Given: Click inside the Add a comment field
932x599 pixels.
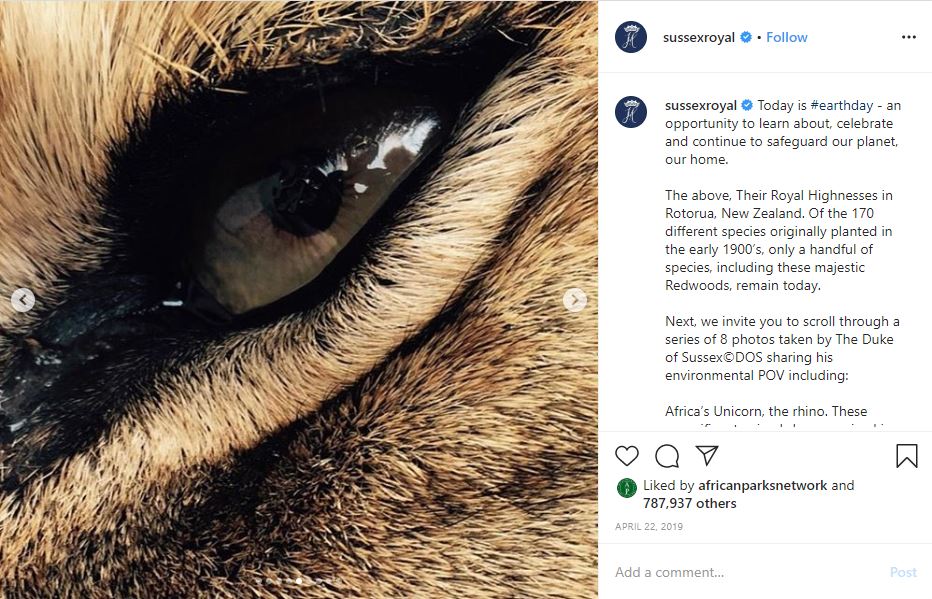Looking at the screenshot, I should (700, 572).
